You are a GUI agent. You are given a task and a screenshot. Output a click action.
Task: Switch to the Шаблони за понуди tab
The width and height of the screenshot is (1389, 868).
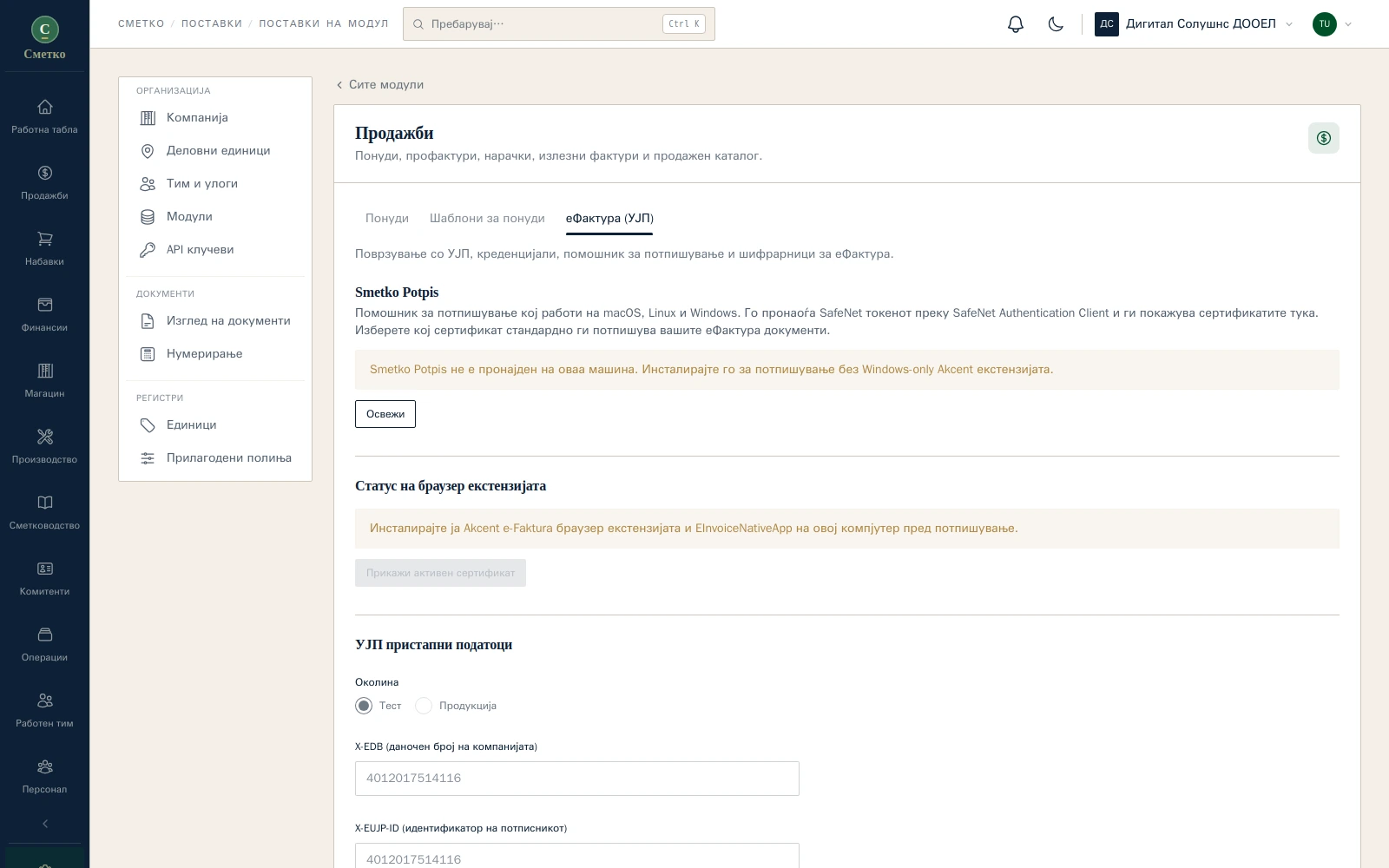coord(487,218)
